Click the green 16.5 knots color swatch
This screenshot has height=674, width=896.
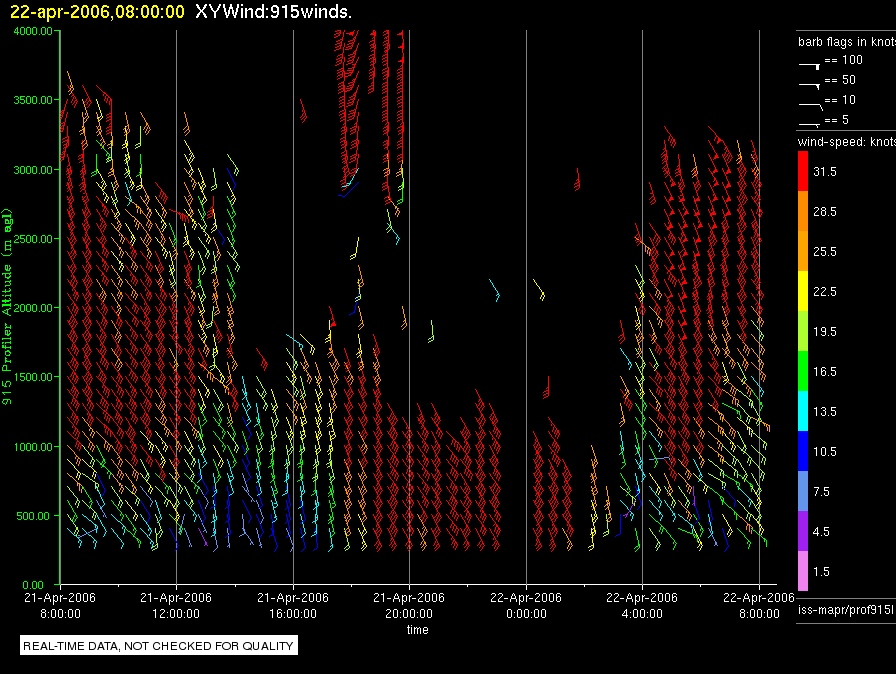pyautogui.click(x=803, y=371)
